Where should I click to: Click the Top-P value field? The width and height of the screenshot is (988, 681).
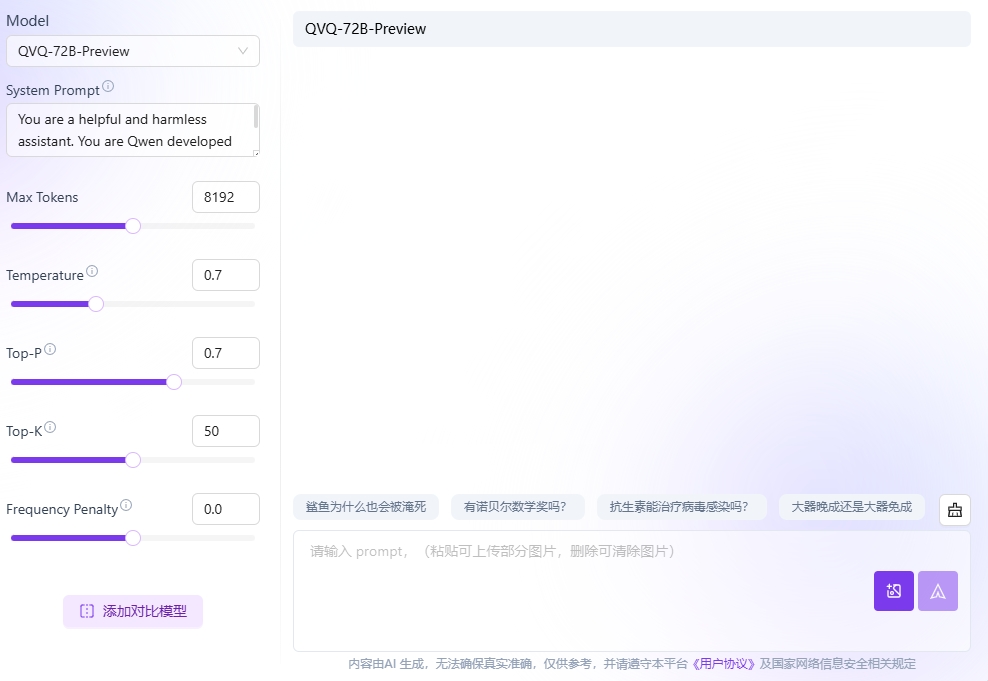pyautogui.click(x=226, y=353)
